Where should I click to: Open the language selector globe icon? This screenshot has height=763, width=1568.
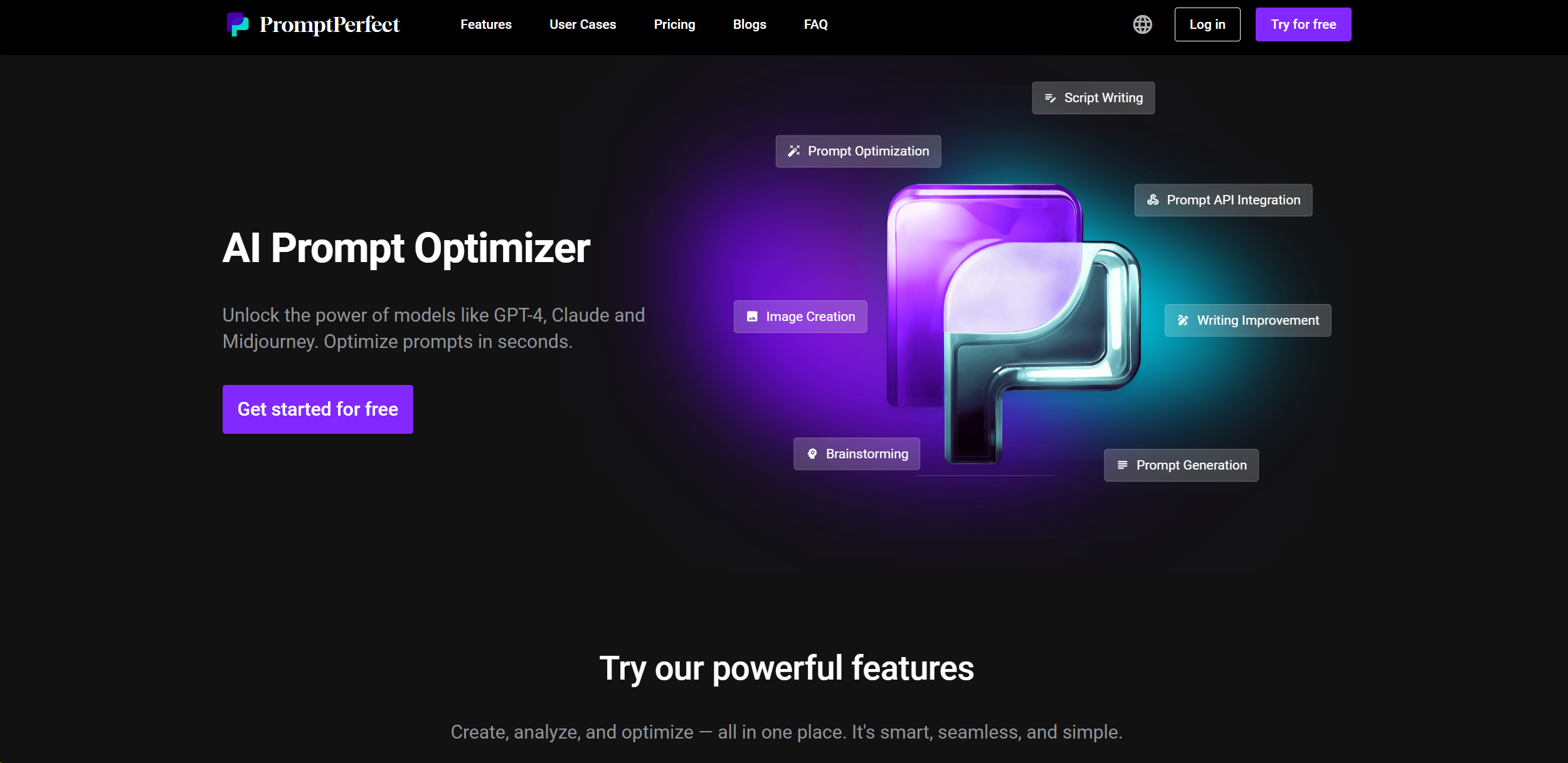pyautogui.click(x=1142, y=24)
